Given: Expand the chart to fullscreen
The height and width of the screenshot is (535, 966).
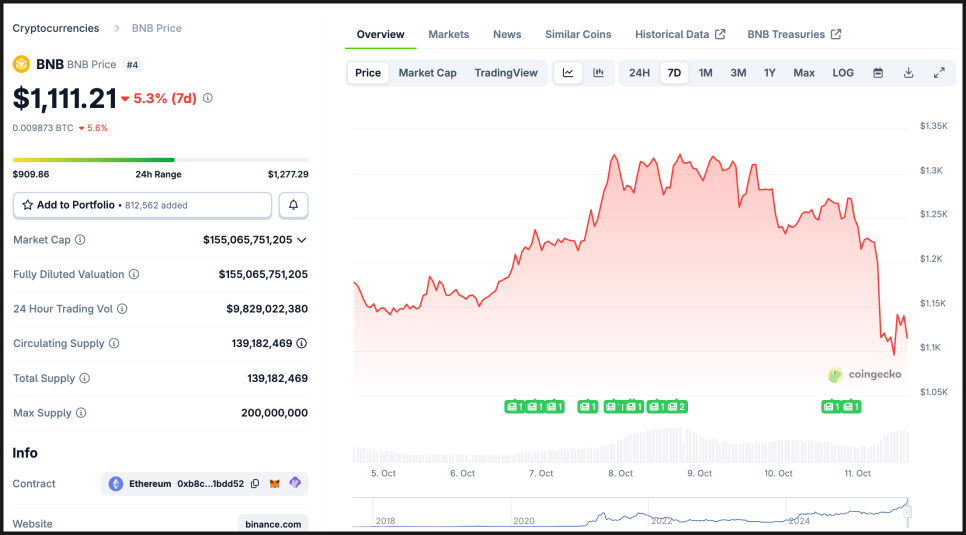Looking at the screenshot, I should click(x=939, y=73).
